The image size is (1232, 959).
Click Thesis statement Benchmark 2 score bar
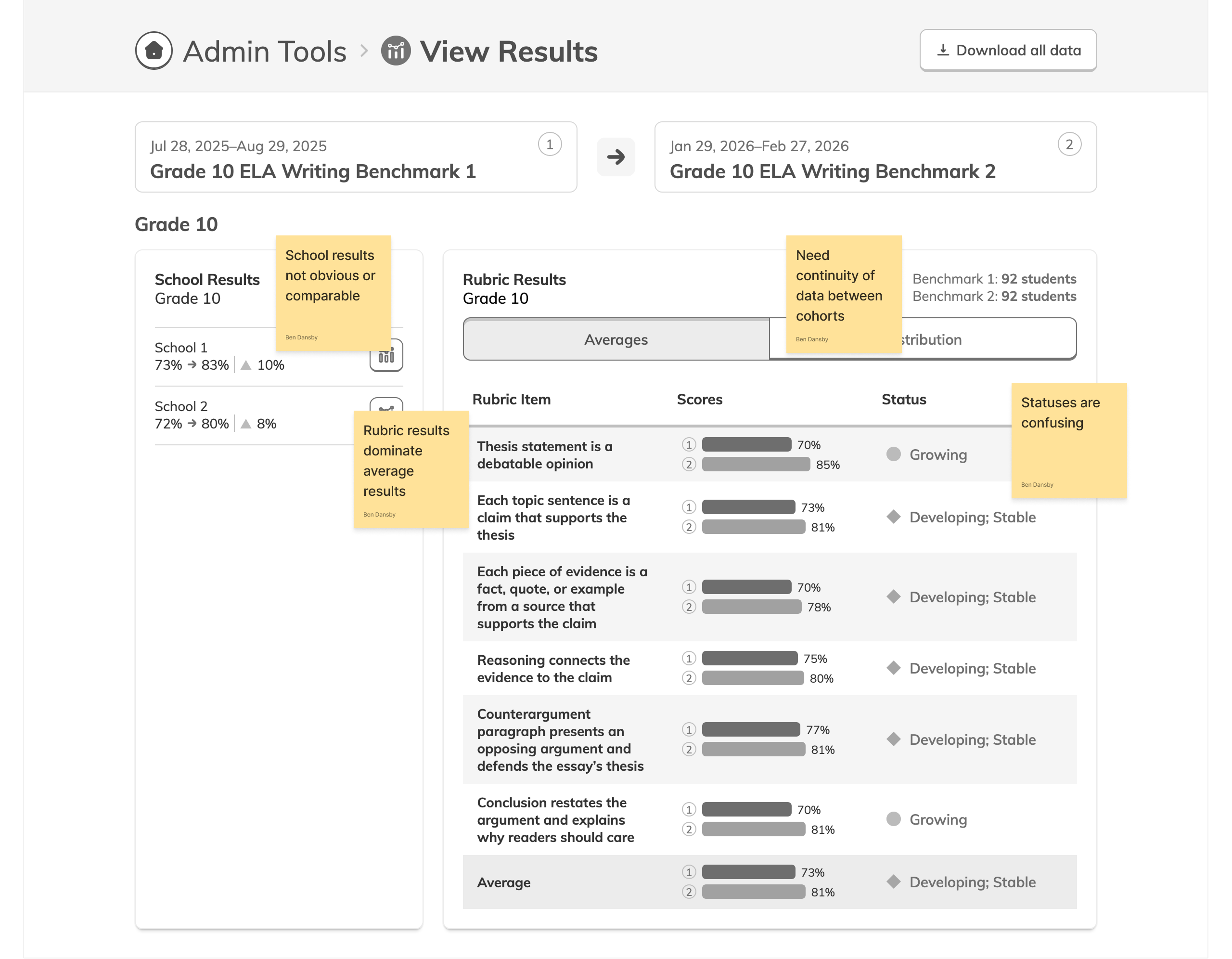tap(756, 465)
